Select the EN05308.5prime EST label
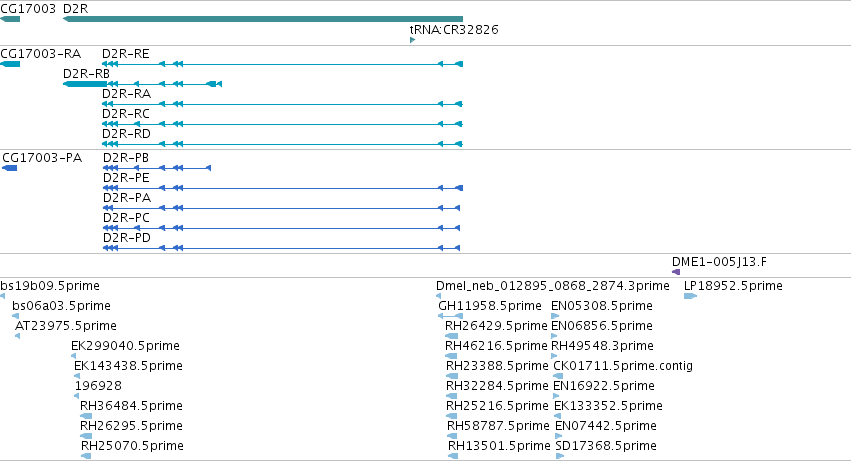 tap(602, 306)
